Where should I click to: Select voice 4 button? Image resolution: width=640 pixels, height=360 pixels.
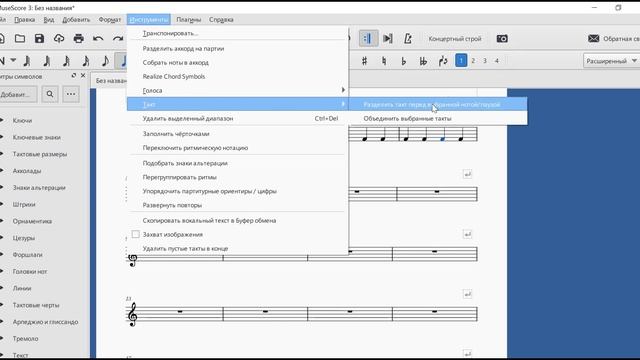click(x=497, y=61)
